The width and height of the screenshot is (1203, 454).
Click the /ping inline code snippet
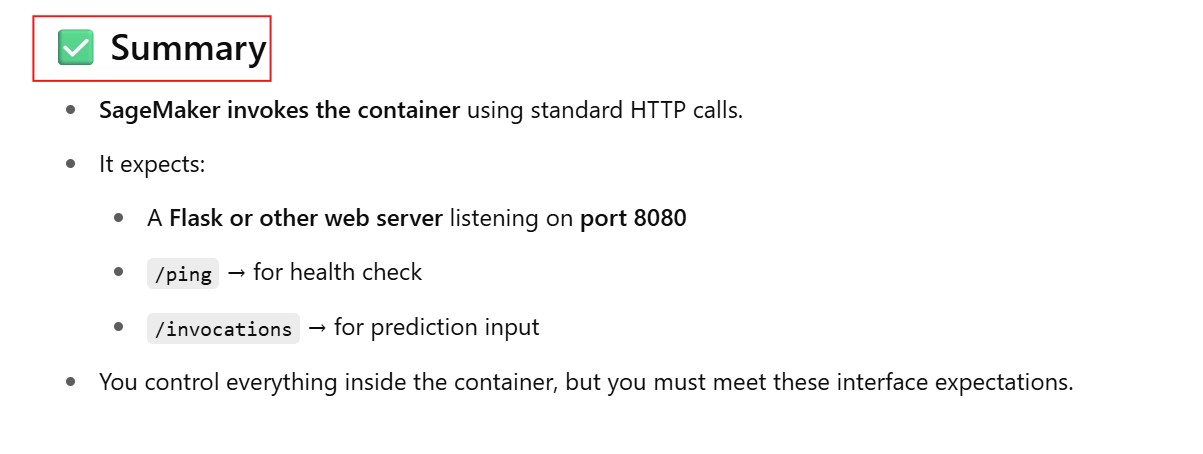[182, 273]
